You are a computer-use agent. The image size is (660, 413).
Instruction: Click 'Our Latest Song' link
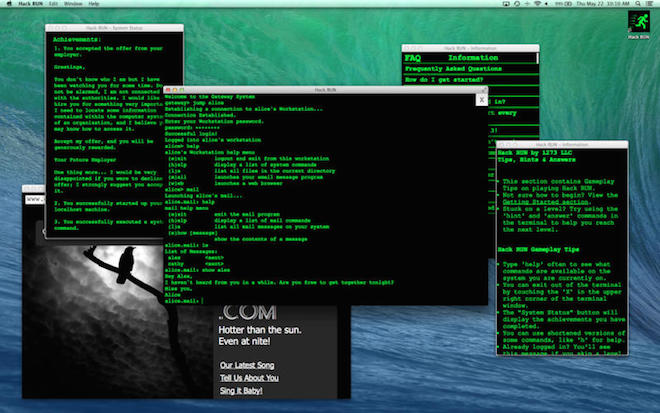click(x=248, y=364)
